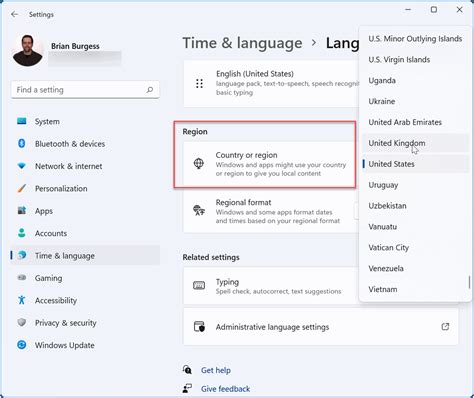The image size is (474, 398).
Task: Open Network & internet in the sidebar
Action: [85, 166]
